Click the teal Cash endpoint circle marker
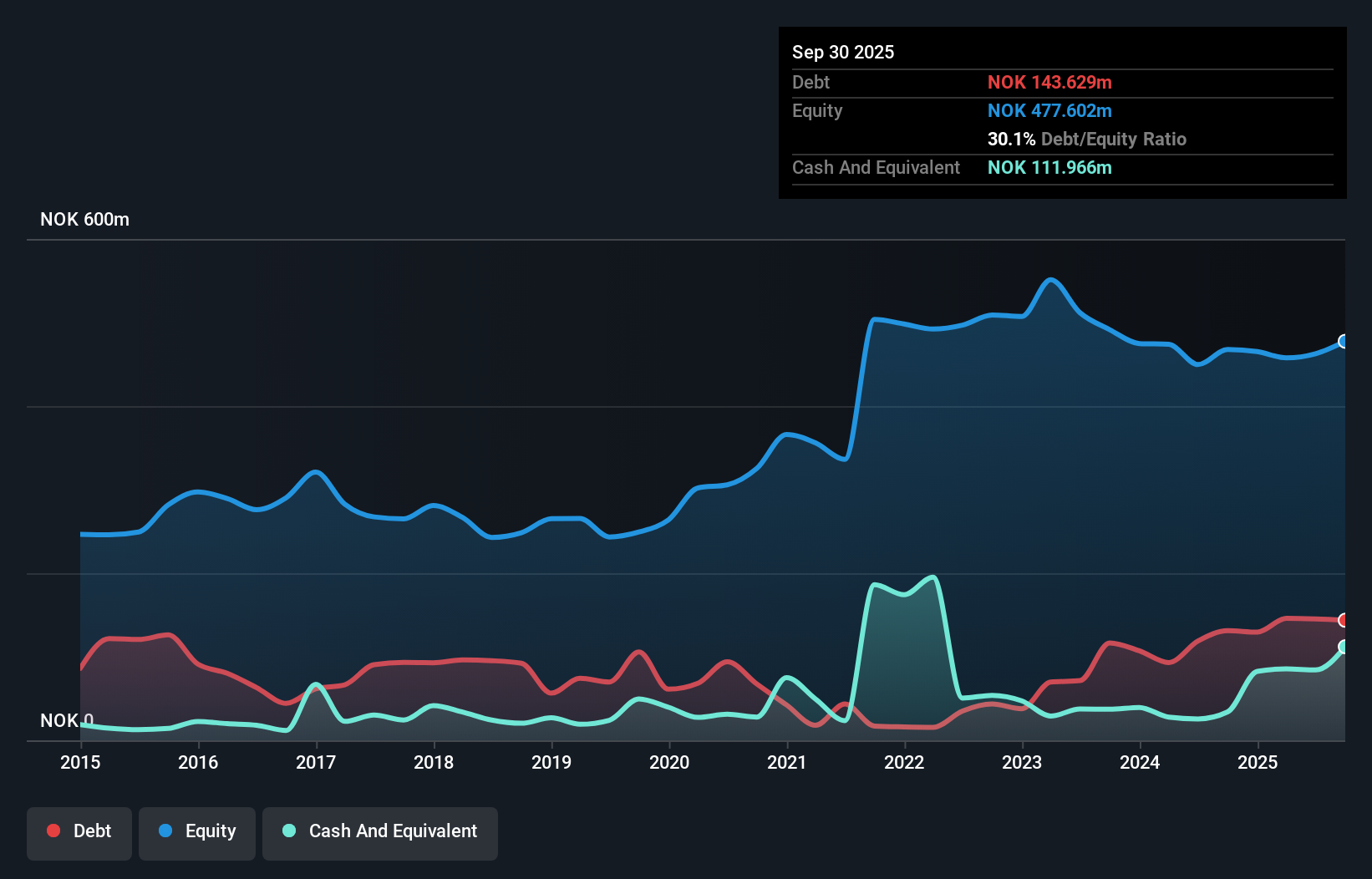 tap(1343, 647)
